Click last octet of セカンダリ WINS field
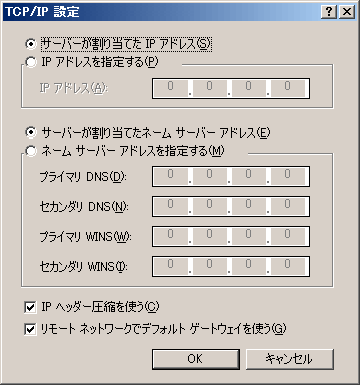The image size is (360, 385). pyautogui.click(x=287, y=266)
